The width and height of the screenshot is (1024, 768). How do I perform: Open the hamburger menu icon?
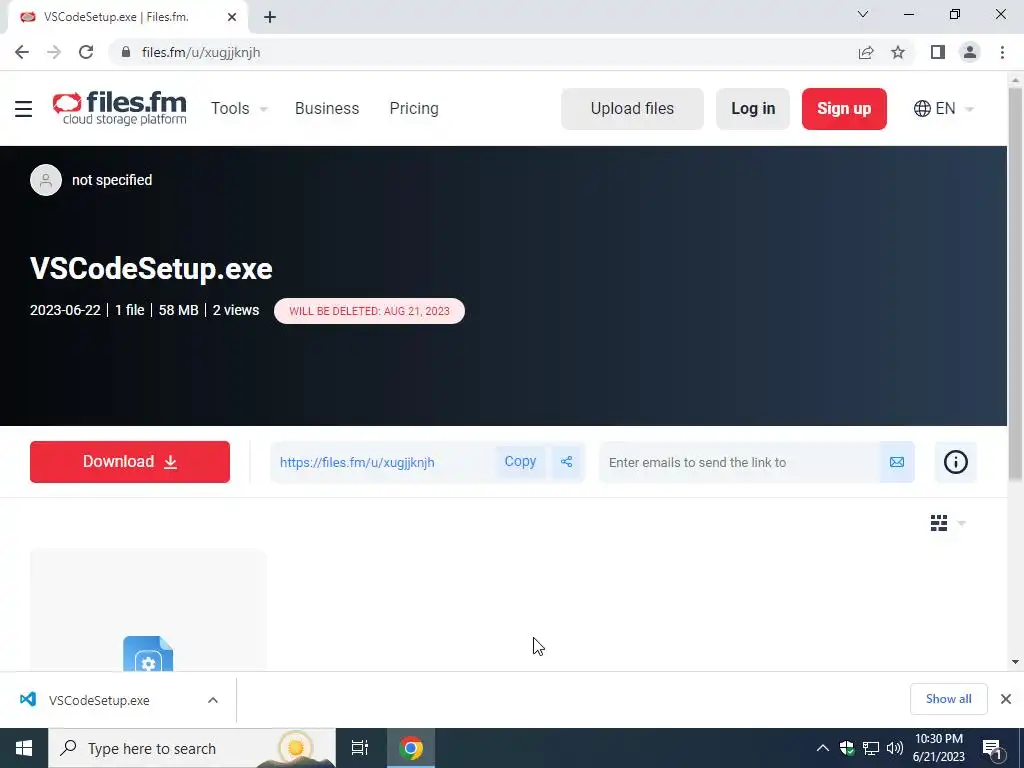click(x=24, y=108)
